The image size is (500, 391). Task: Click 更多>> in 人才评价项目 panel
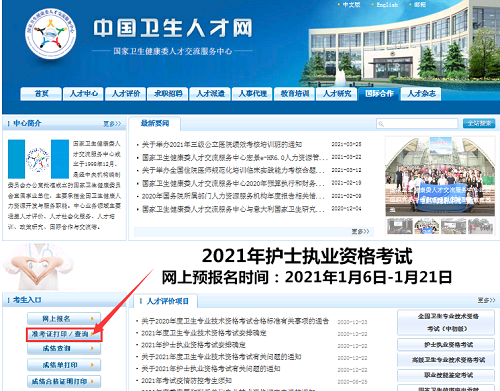(486, 300)
